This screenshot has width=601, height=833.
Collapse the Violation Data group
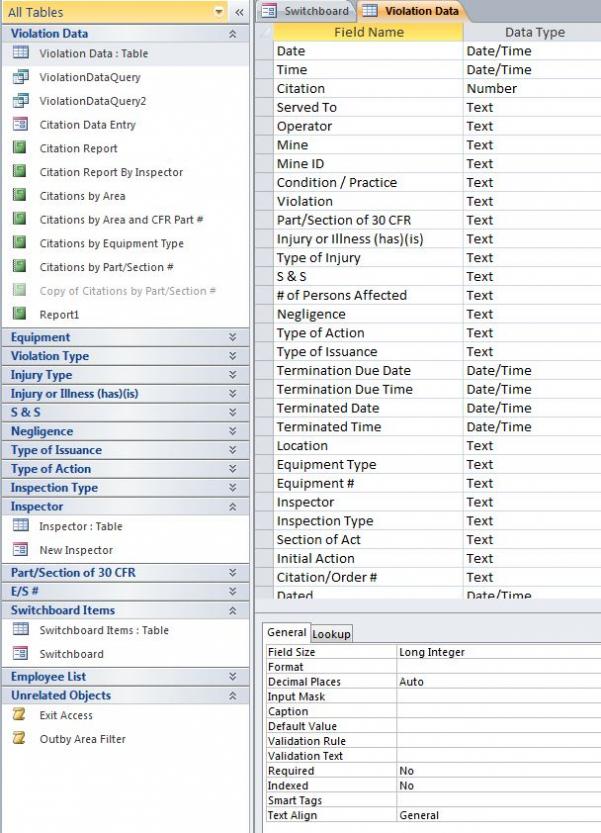pyautogui.click(x=233, y=34)
